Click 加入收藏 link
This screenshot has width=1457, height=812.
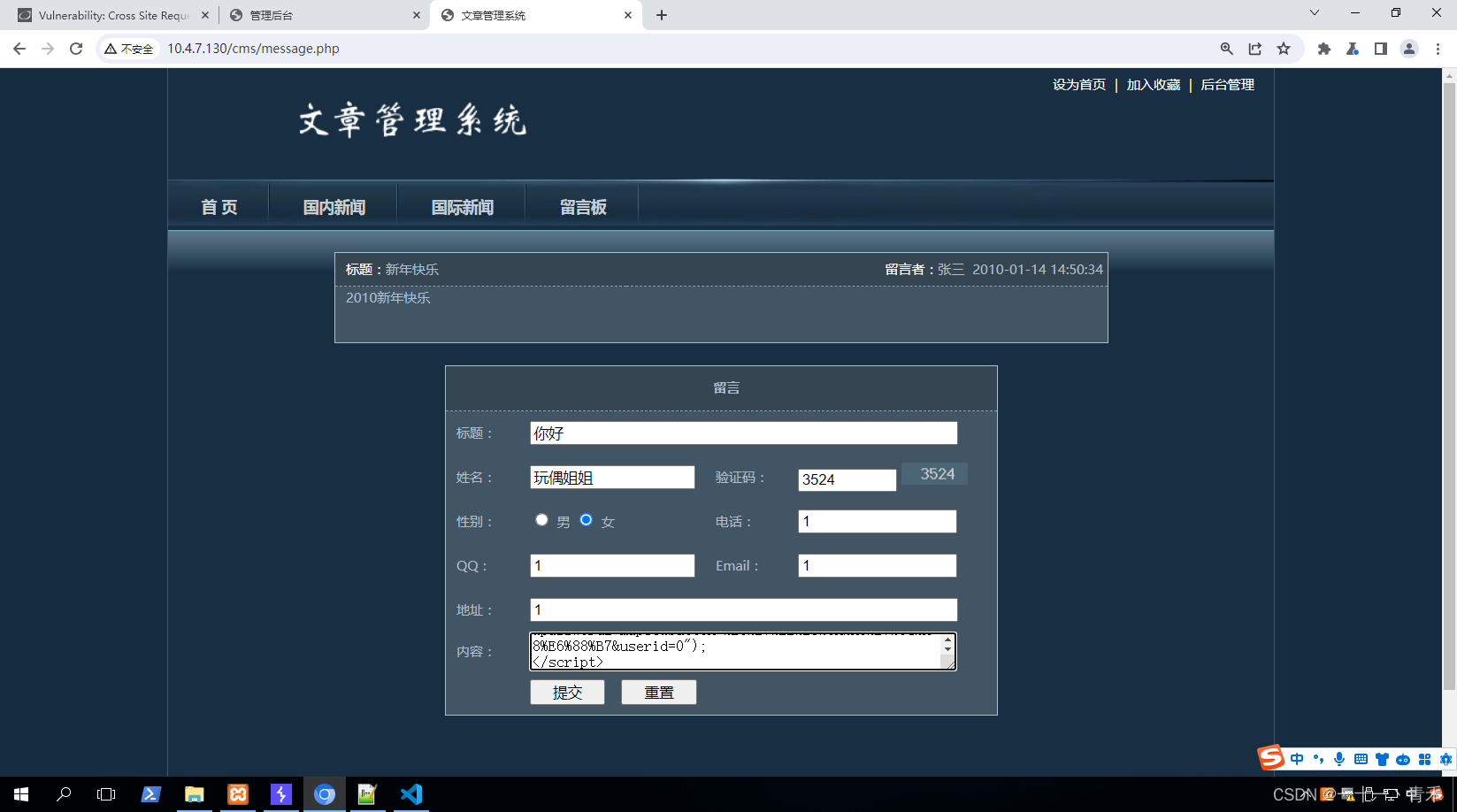tap(1154, 85)
